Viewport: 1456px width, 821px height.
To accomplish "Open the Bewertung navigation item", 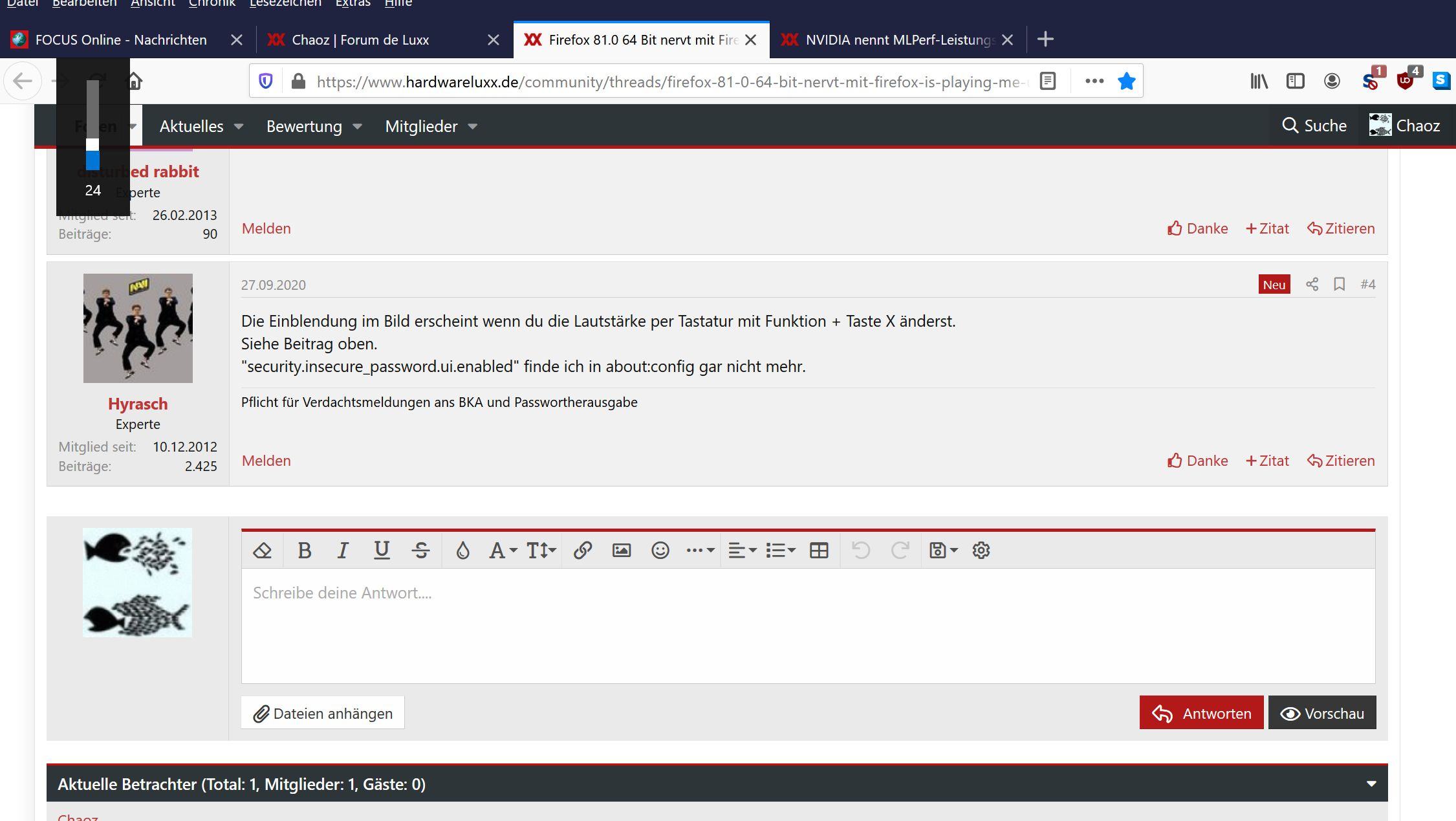I will pyautogui.click(x=304, y=126).
